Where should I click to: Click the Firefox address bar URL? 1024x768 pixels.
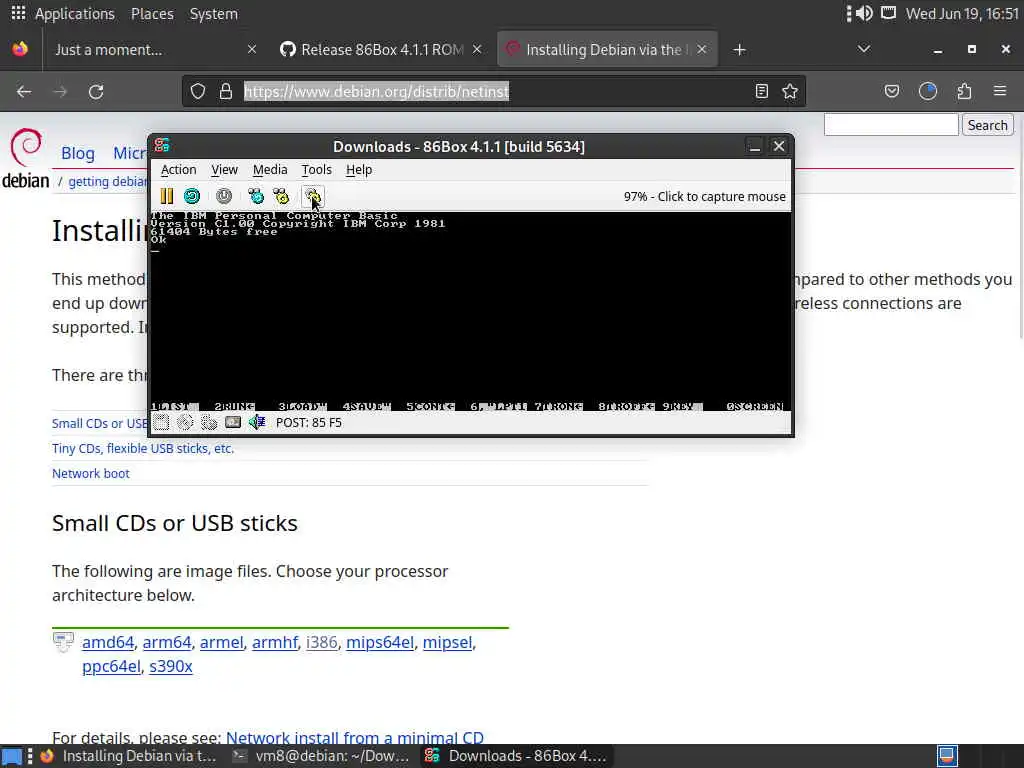376,91
